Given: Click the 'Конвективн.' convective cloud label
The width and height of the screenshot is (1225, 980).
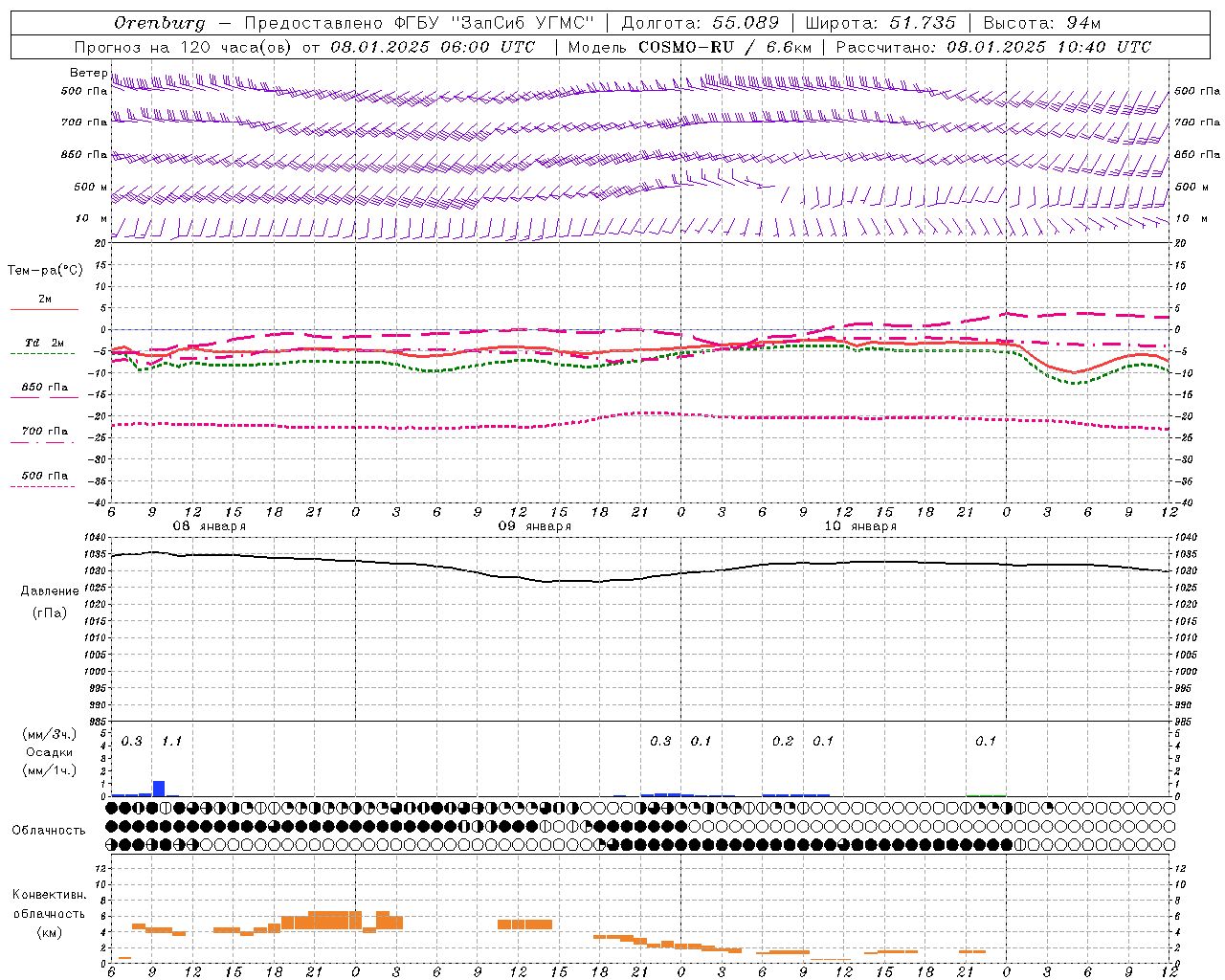Looking at the screenshot, I should pos(49,895).
